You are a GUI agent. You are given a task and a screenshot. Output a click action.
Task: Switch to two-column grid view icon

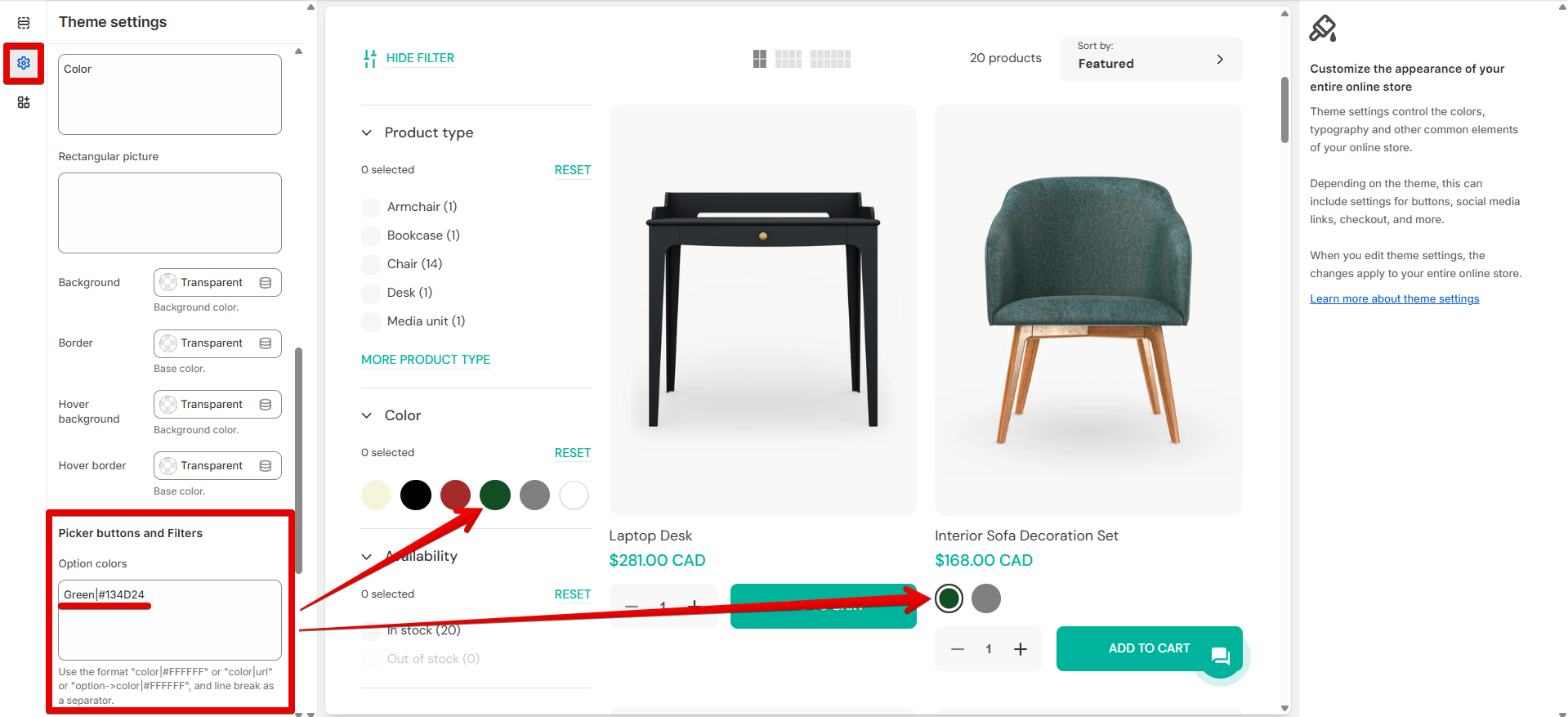(760, 59)
